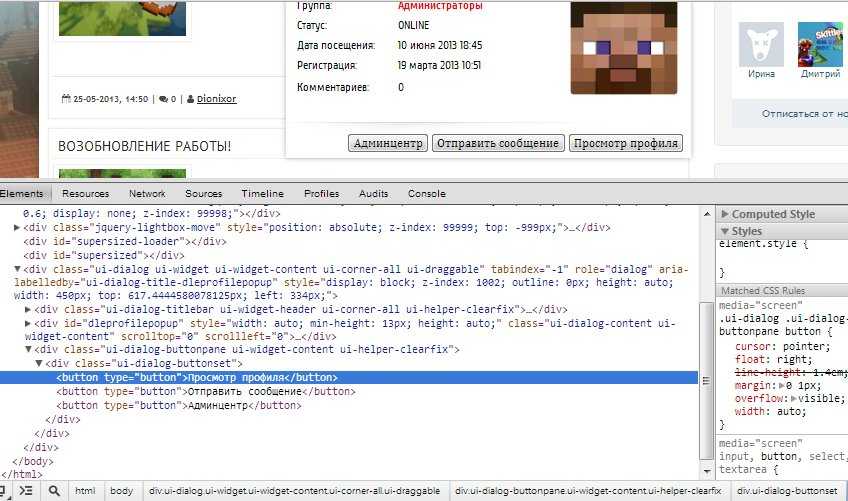Select the supersized-loader div node
Viewport: 848px width, 501px height.
point(125,241)
